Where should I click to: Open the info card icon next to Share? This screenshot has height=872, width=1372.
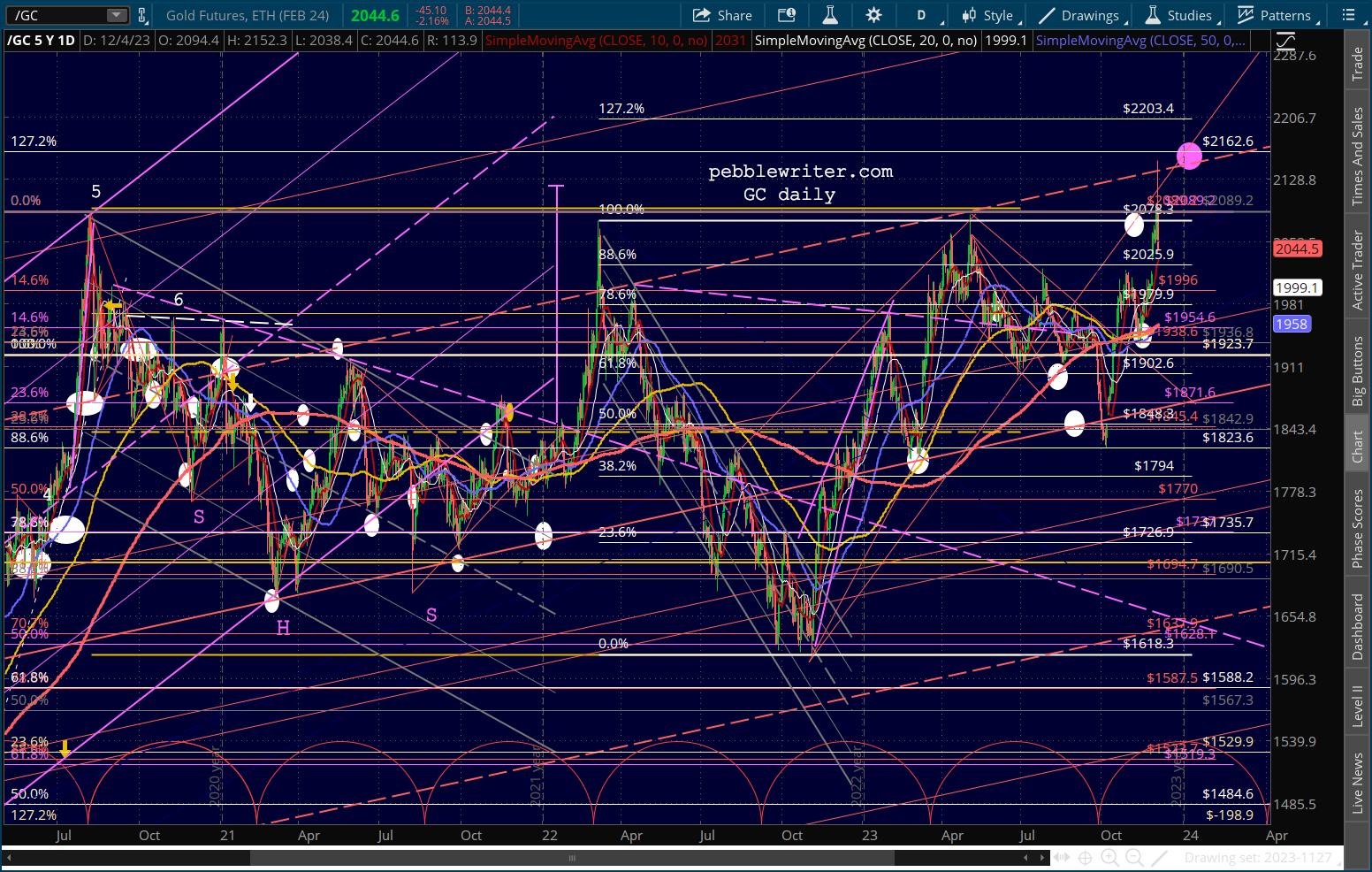[x=786, y=15]
